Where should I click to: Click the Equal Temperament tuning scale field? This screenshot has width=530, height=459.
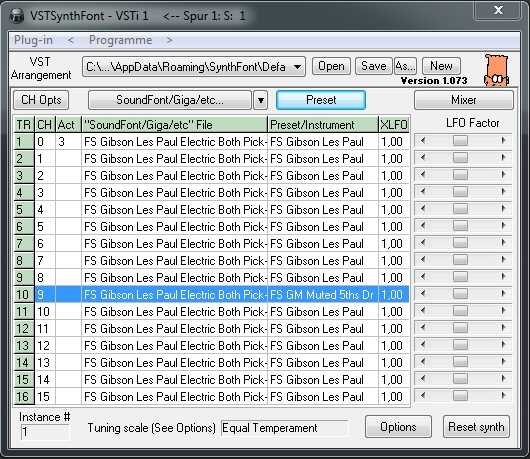pyautogui.click(x=285, y=428)
